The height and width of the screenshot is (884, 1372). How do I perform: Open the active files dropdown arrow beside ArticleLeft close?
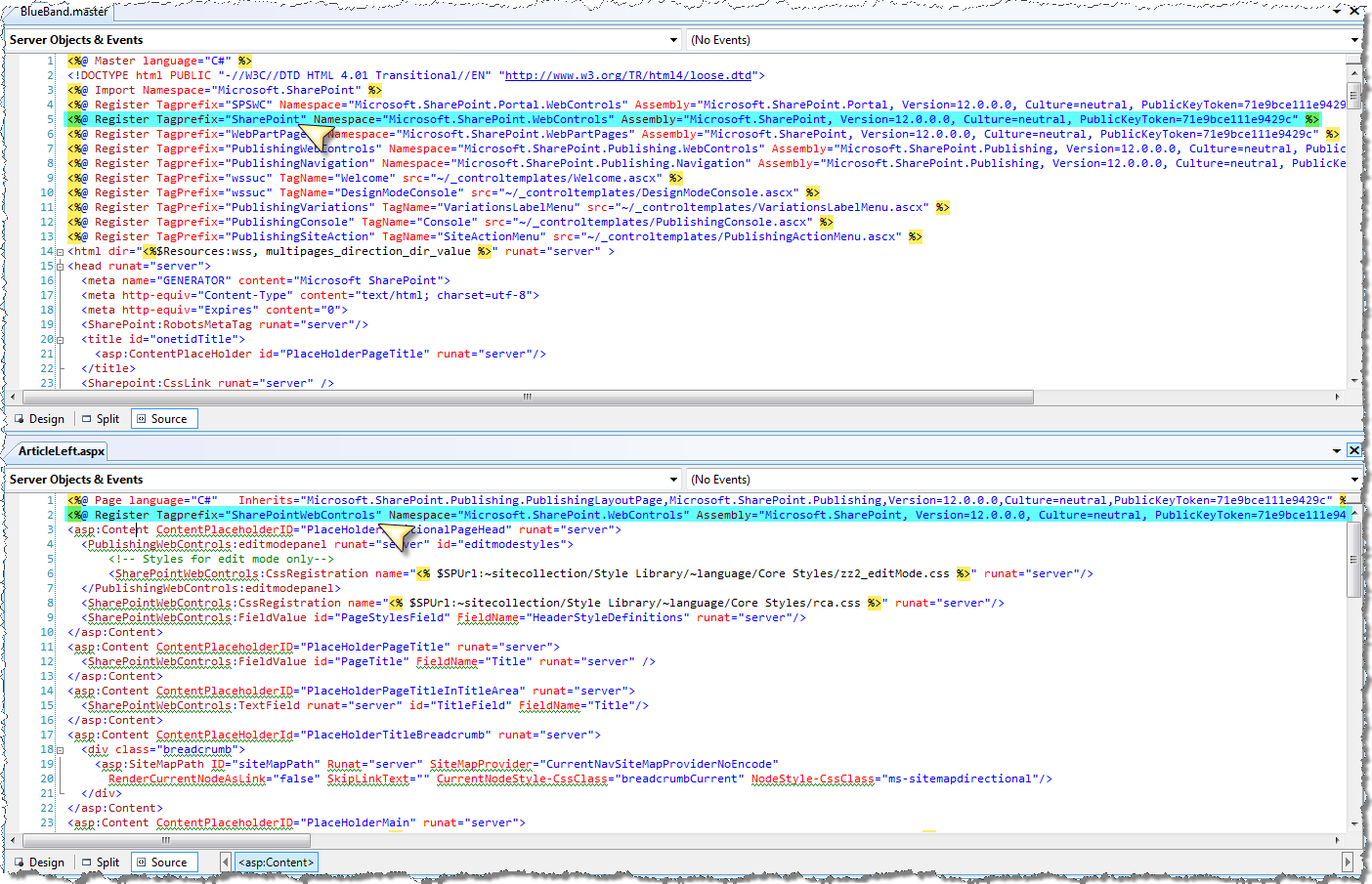click(x=1337, y=450)
